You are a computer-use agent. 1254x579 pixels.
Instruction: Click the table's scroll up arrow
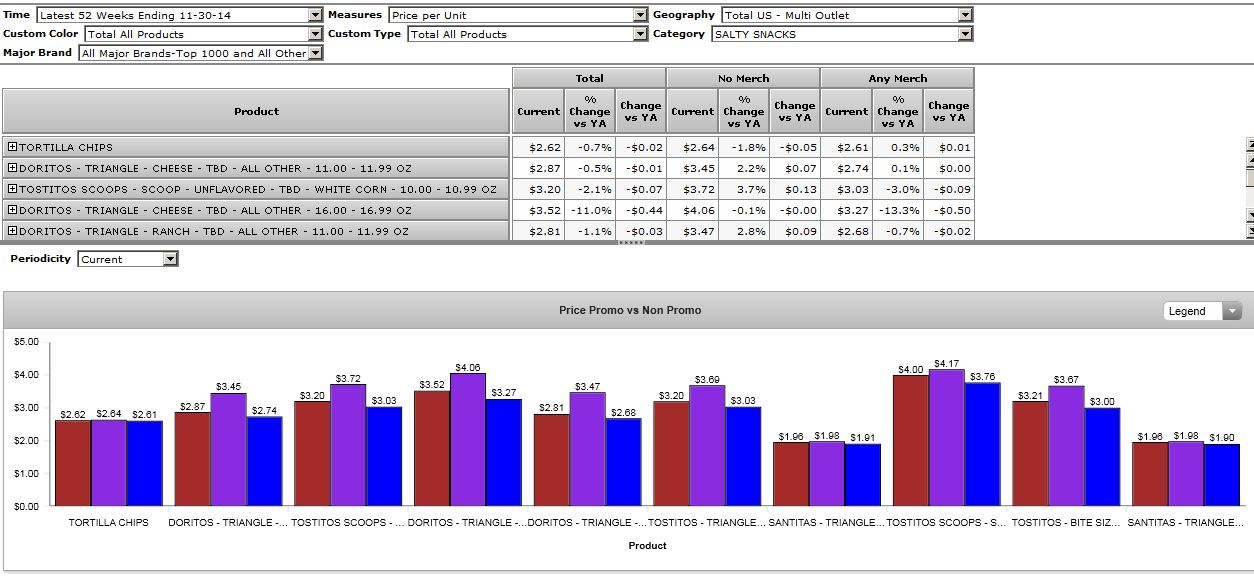[x=1250, y=146]
